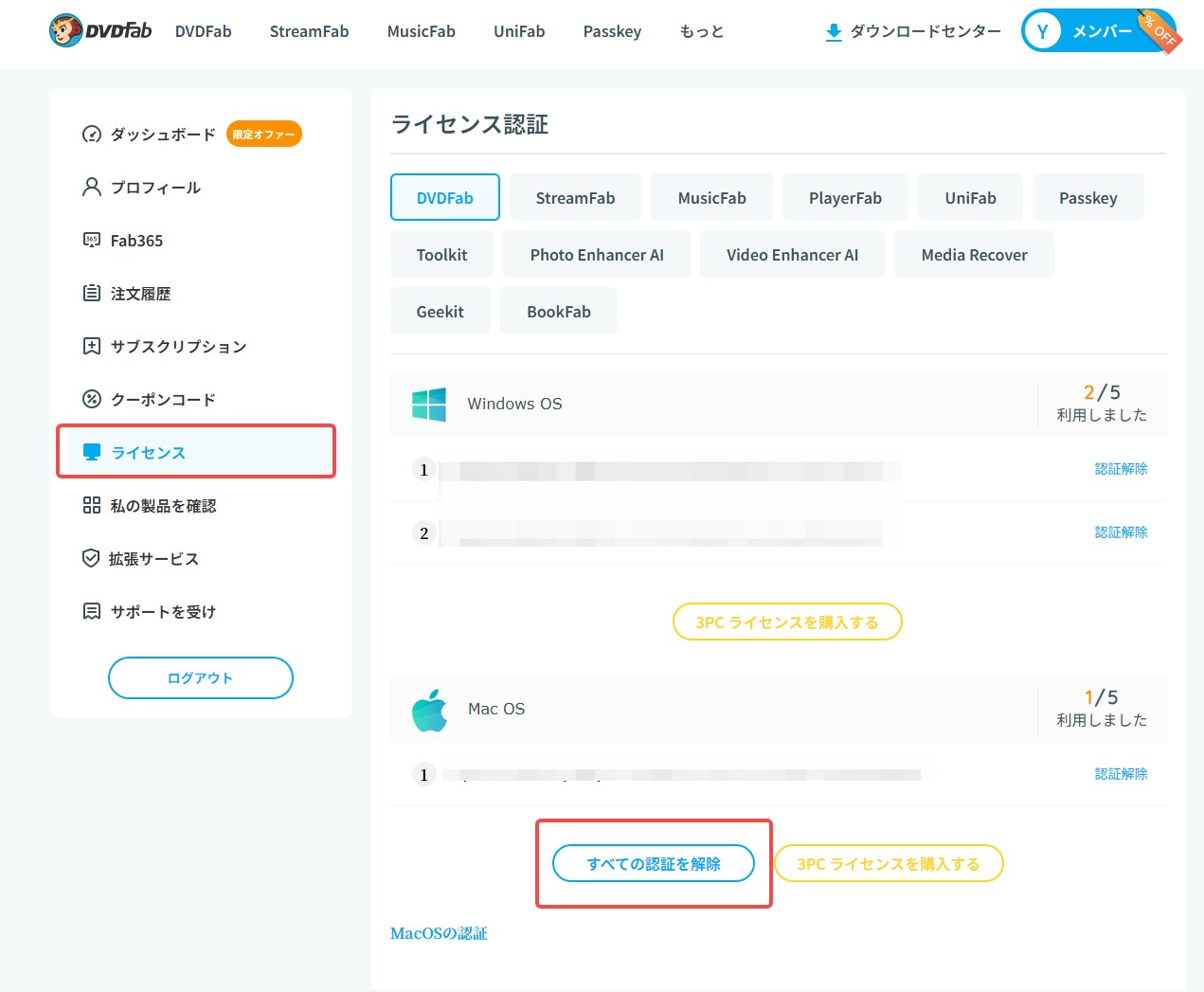Open the メンバー account button
1204x992 pixels.
1099,31
